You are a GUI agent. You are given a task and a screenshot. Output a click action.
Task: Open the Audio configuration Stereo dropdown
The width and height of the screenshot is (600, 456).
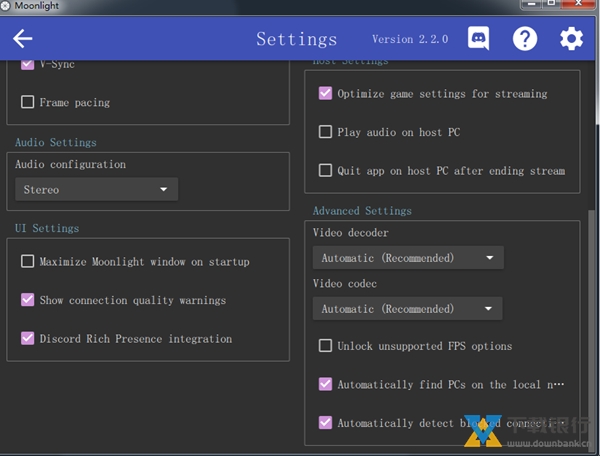96,190
